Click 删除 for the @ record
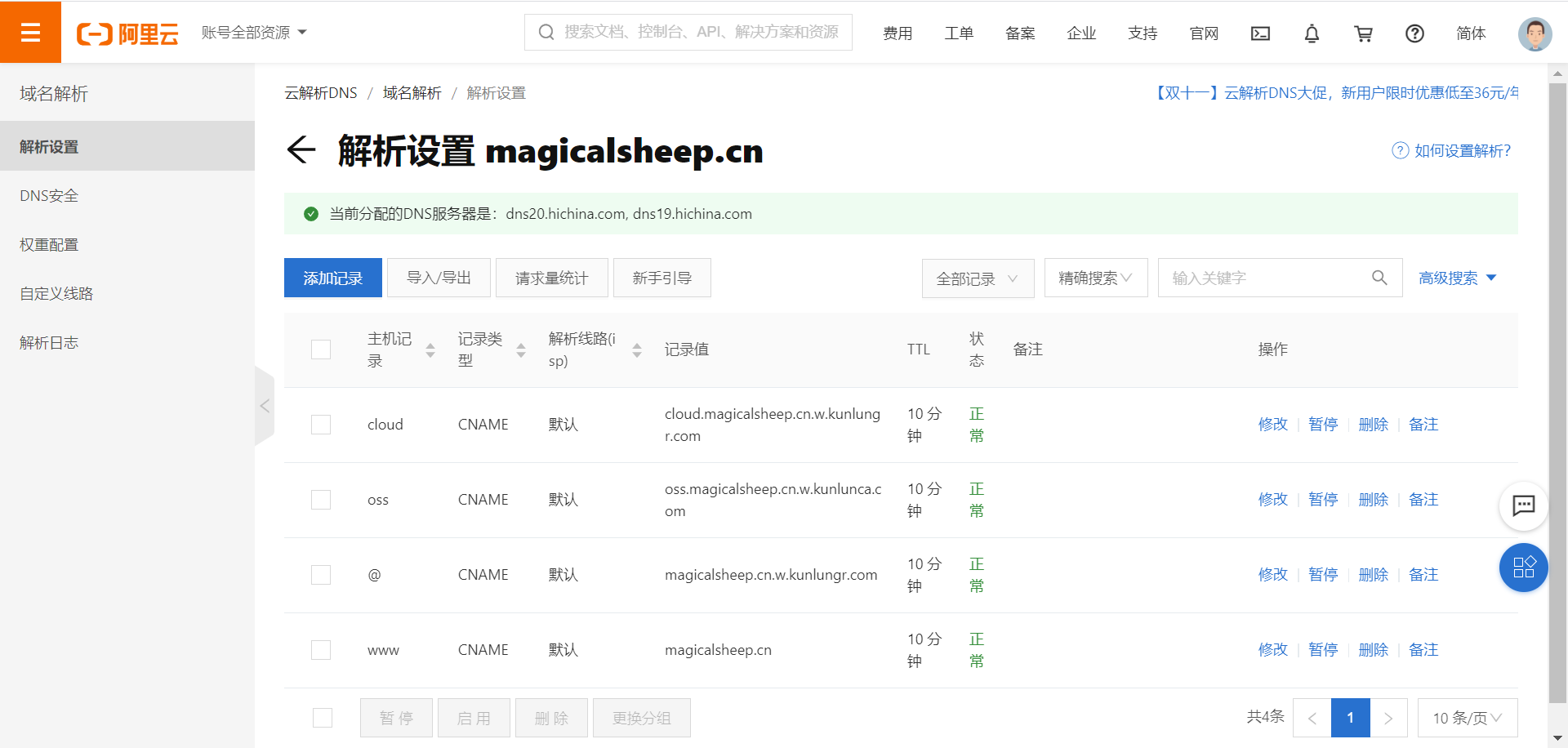The image size is (1568, 748). click(x=1374, y=575)
